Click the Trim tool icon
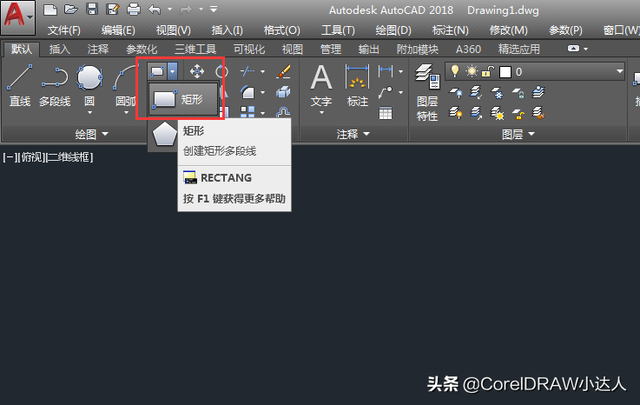The height and width of the screenshot is (405, 640). (x=248, y=71)
